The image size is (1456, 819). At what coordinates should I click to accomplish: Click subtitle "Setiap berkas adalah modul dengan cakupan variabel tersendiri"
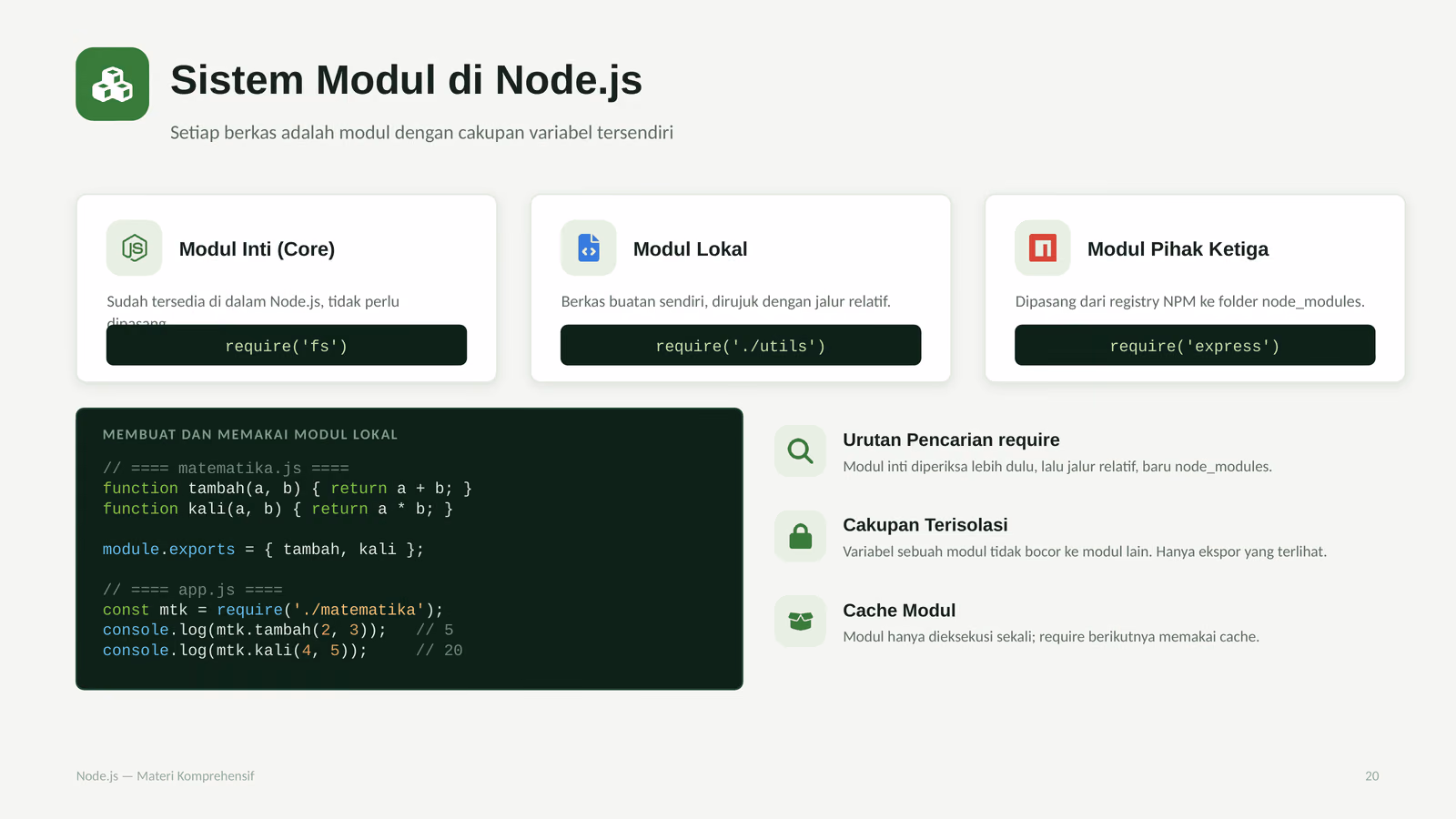tap(421, 133)
